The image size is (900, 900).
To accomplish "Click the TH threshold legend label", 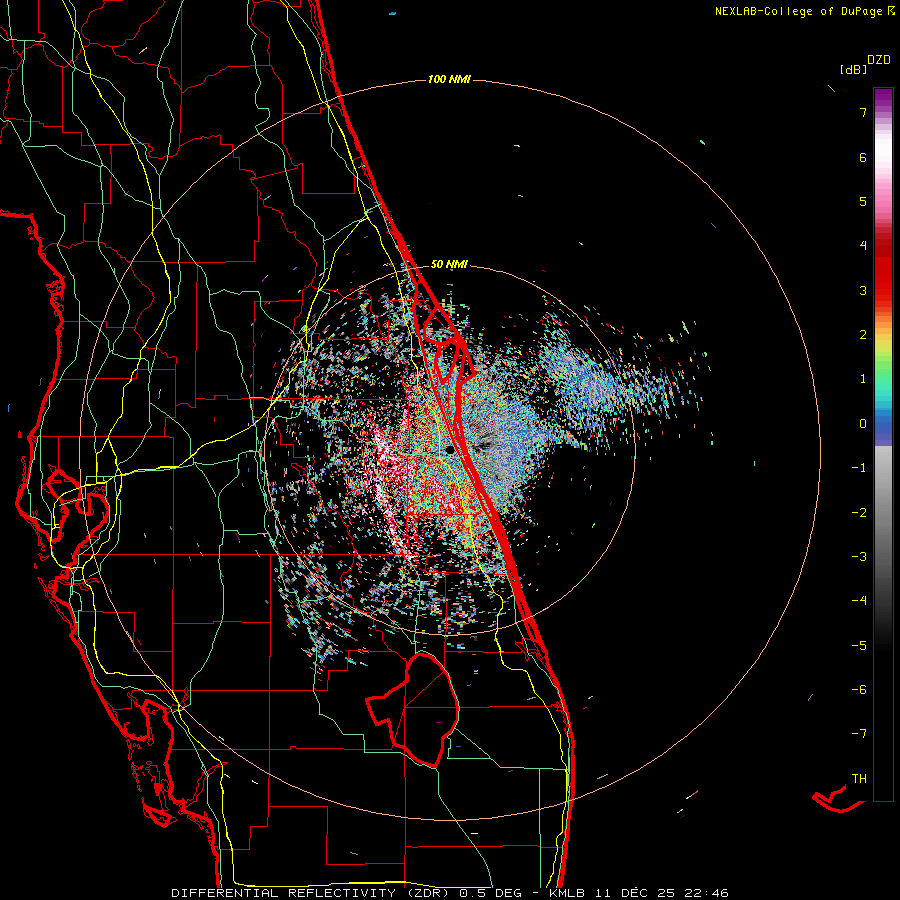I will (859, 779).
